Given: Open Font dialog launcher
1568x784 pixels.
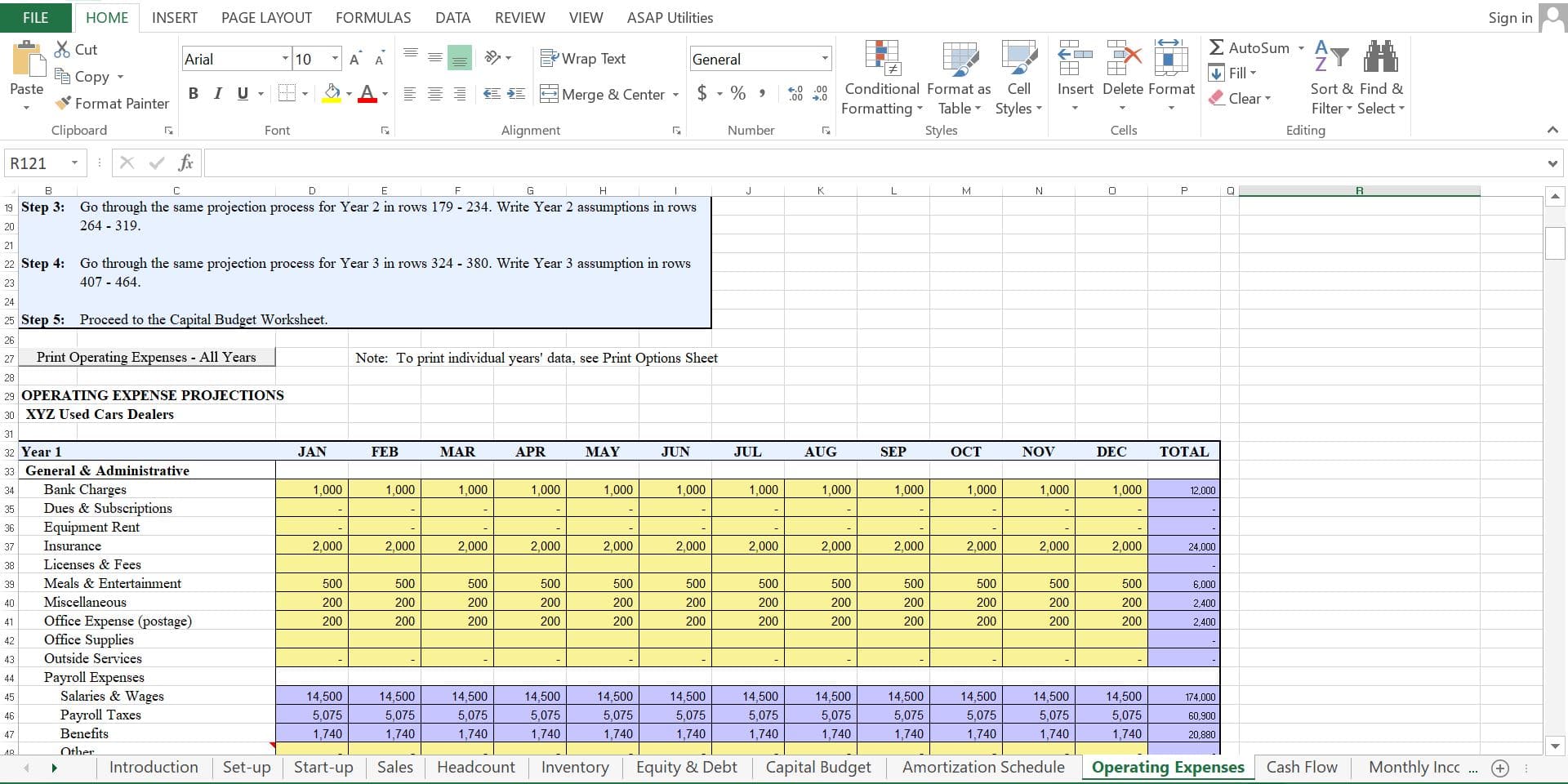Looking at the screenshot, I should tap(385, 131).
